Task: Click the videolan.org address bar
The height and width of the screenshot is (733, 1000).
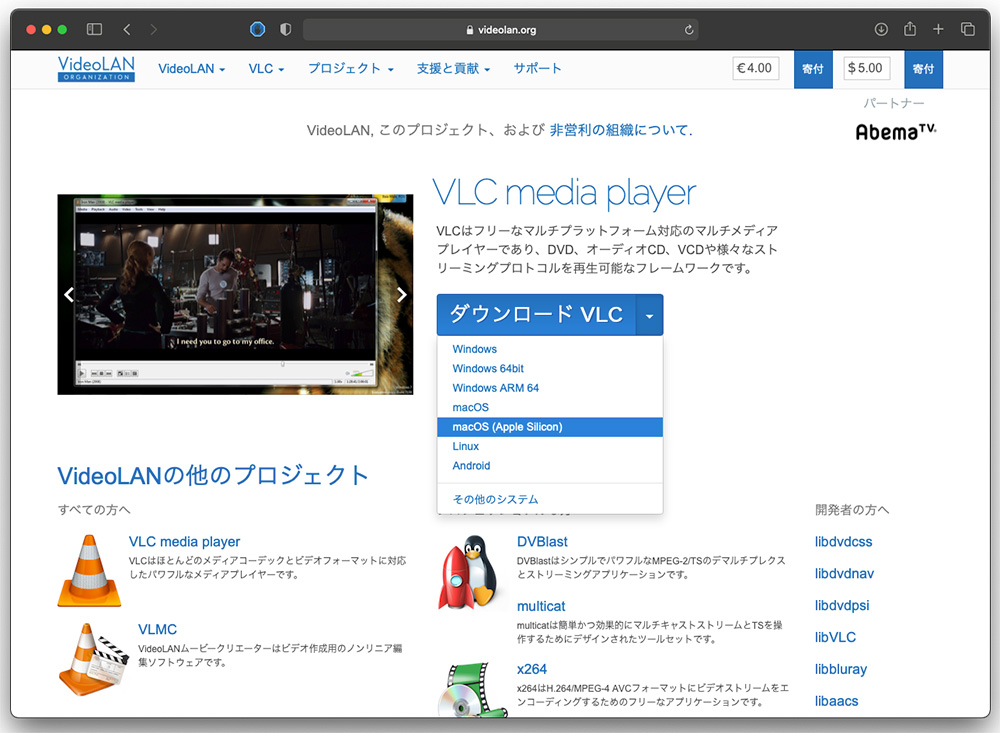Action: tap(501, 30)
